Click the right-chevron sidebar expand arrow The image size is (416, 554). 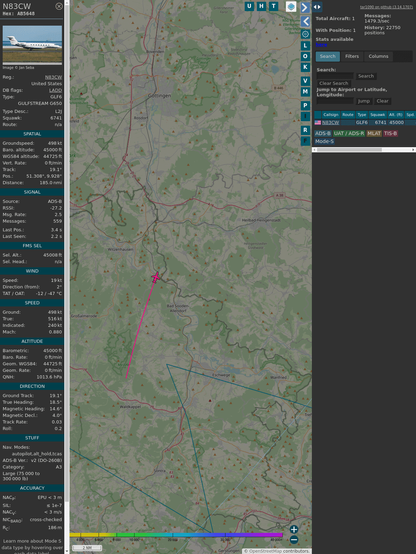pyautogui.click(x=305, y=7)
